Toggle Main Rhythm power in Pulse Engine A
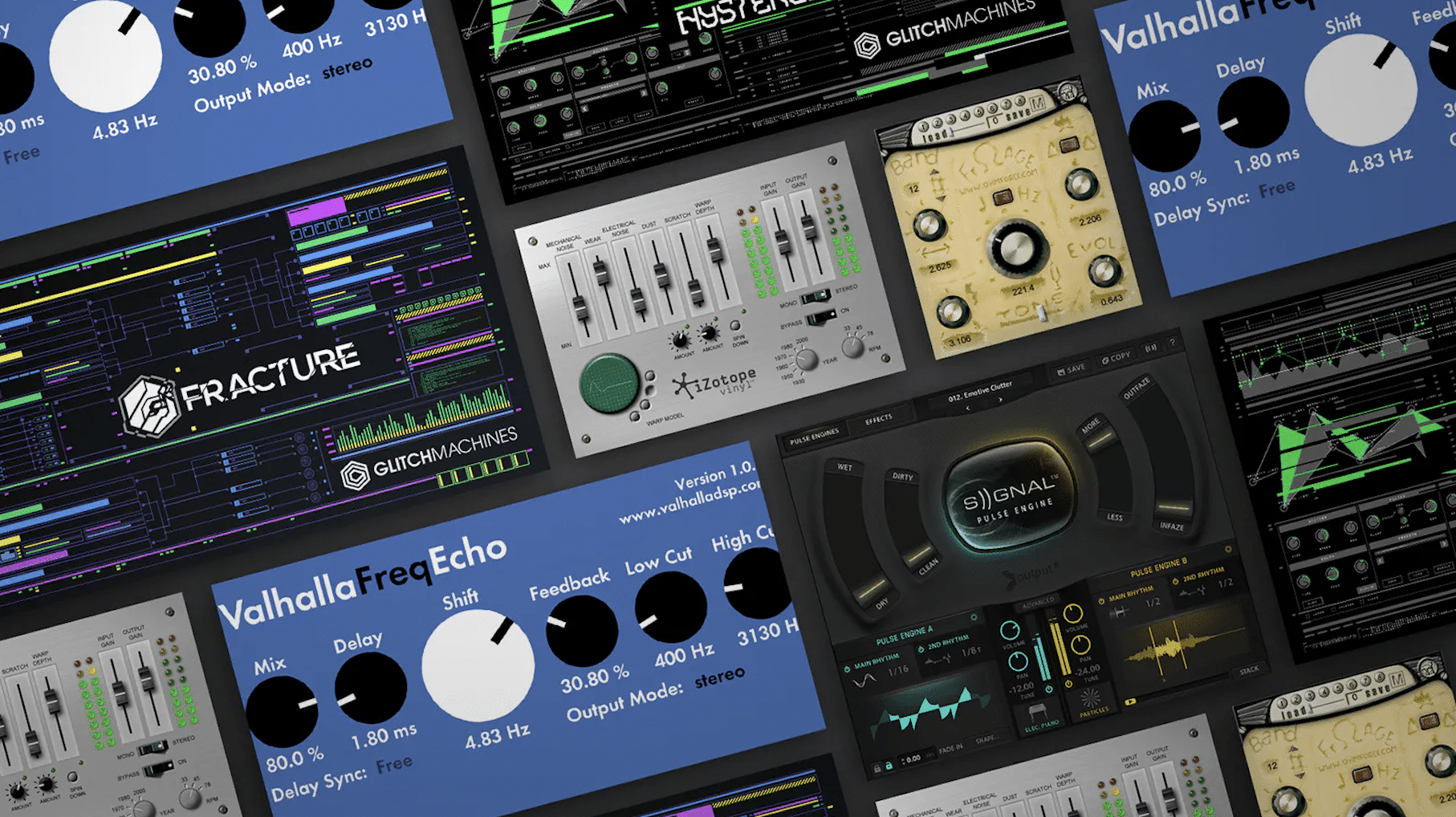The height and width of the screenshot is (817, 1456). (847, 669)
